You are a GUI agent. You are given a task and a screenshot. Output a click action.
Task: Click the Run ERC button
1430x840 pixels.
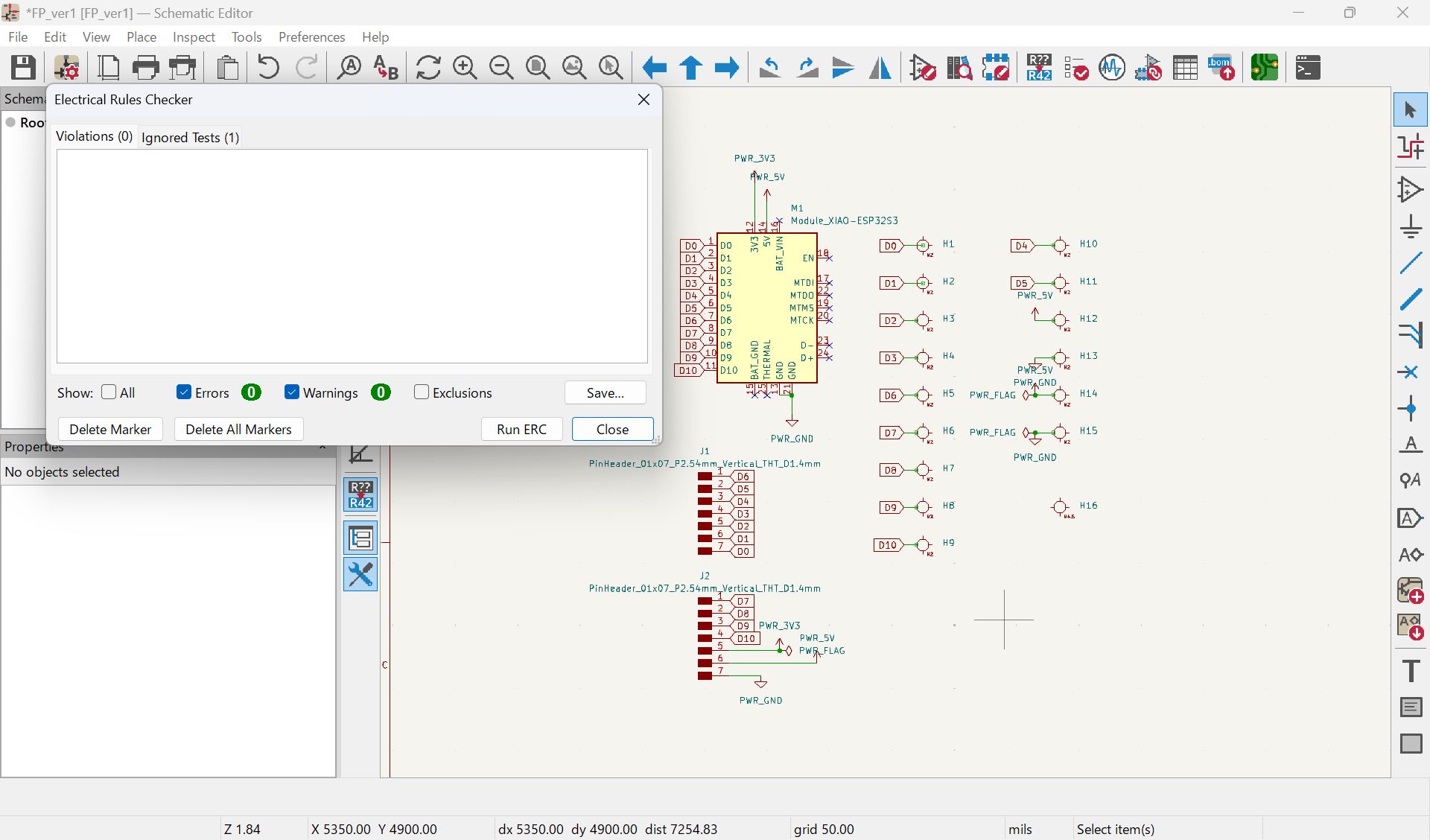521,430
